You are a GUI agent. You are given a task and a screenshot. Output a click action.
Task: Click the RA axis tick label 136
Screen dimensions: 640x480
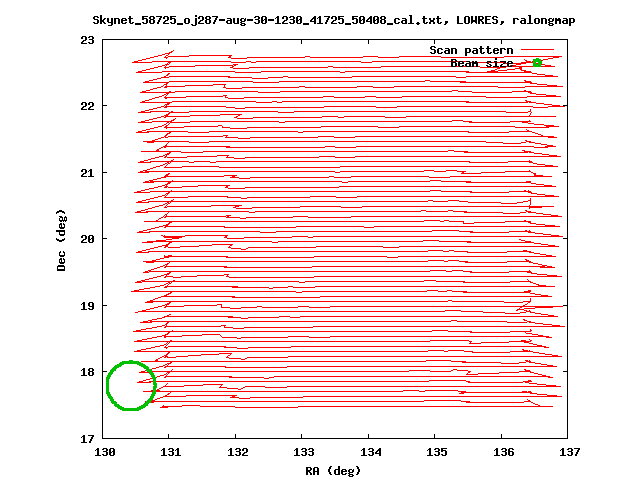point(504,452)
